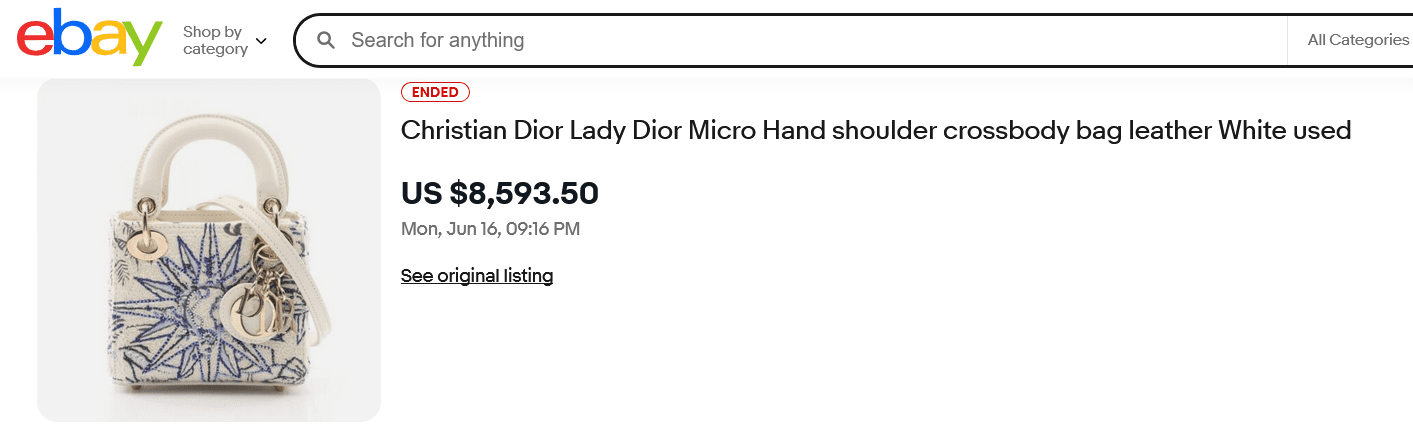Open the All Categories dropdown
Image resolution: width=1413 pixels, height=436 pixels.
click(1357, 40)
